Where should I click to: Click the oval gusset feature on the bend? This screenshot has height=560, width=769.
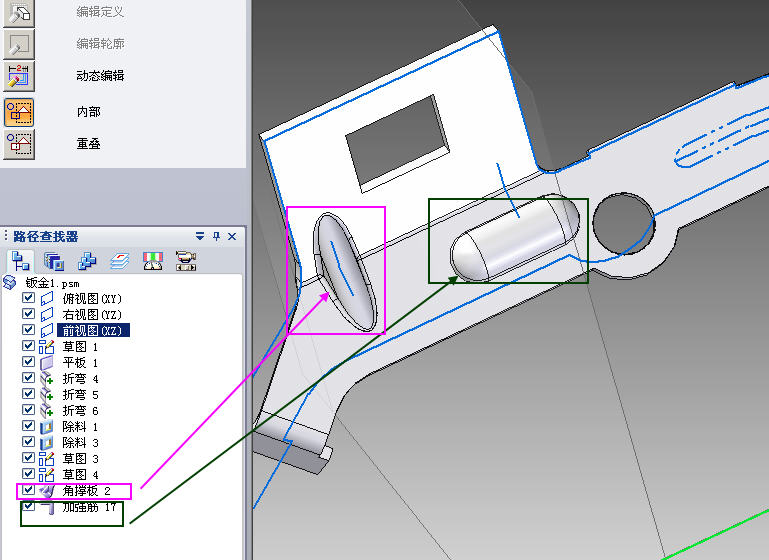tap(345, 271)
